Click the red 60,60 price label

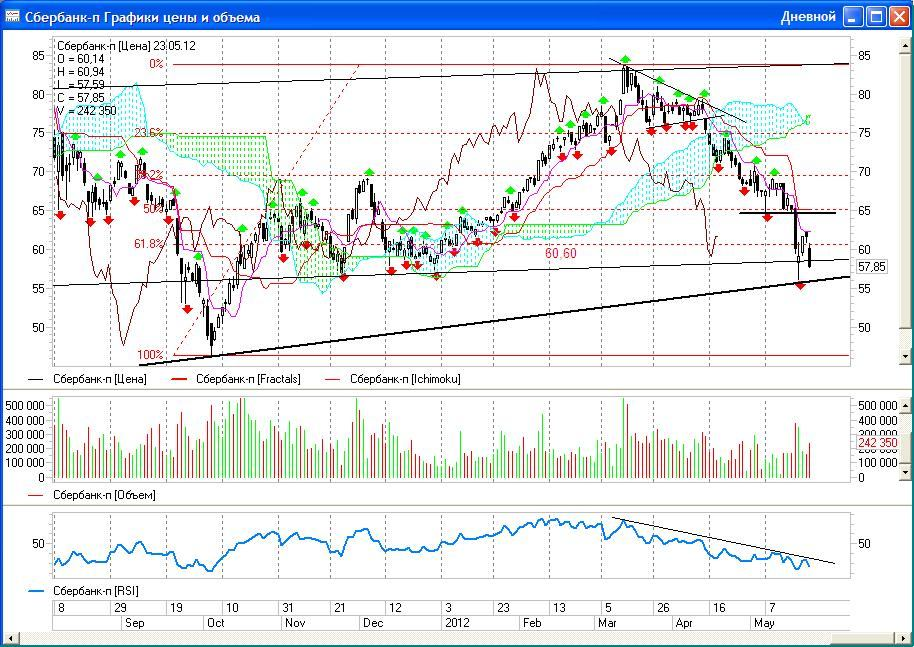pos(561,254)
